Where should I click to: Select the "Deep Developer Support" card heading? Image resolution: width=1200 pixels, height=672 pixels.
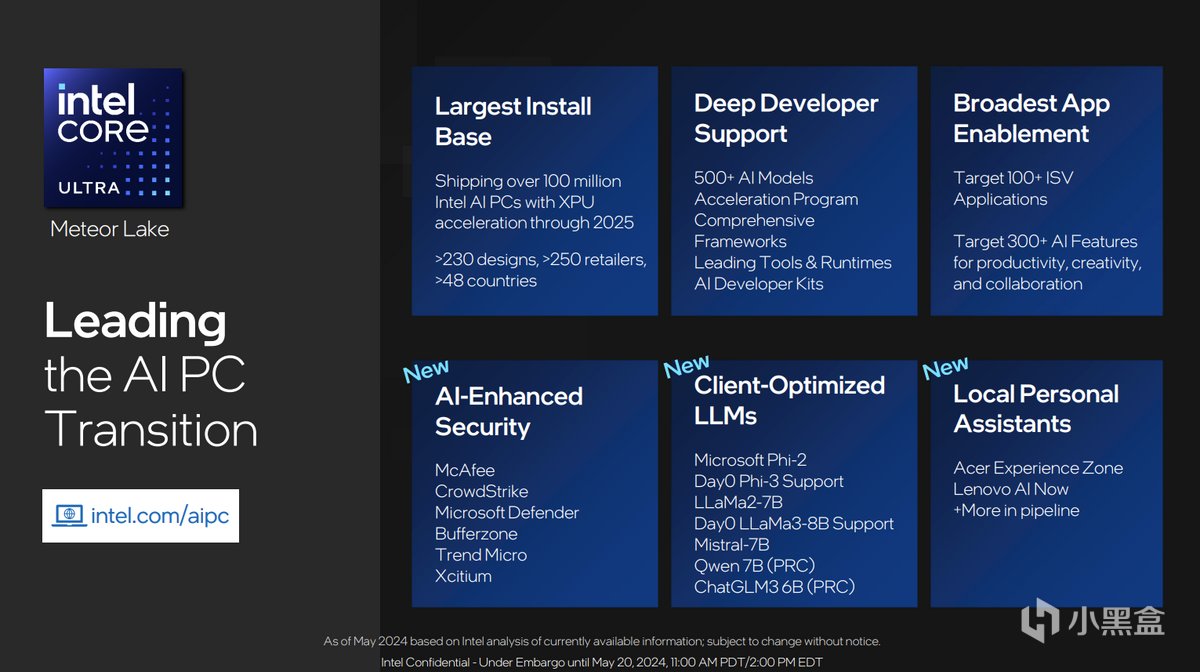(786, 118)
